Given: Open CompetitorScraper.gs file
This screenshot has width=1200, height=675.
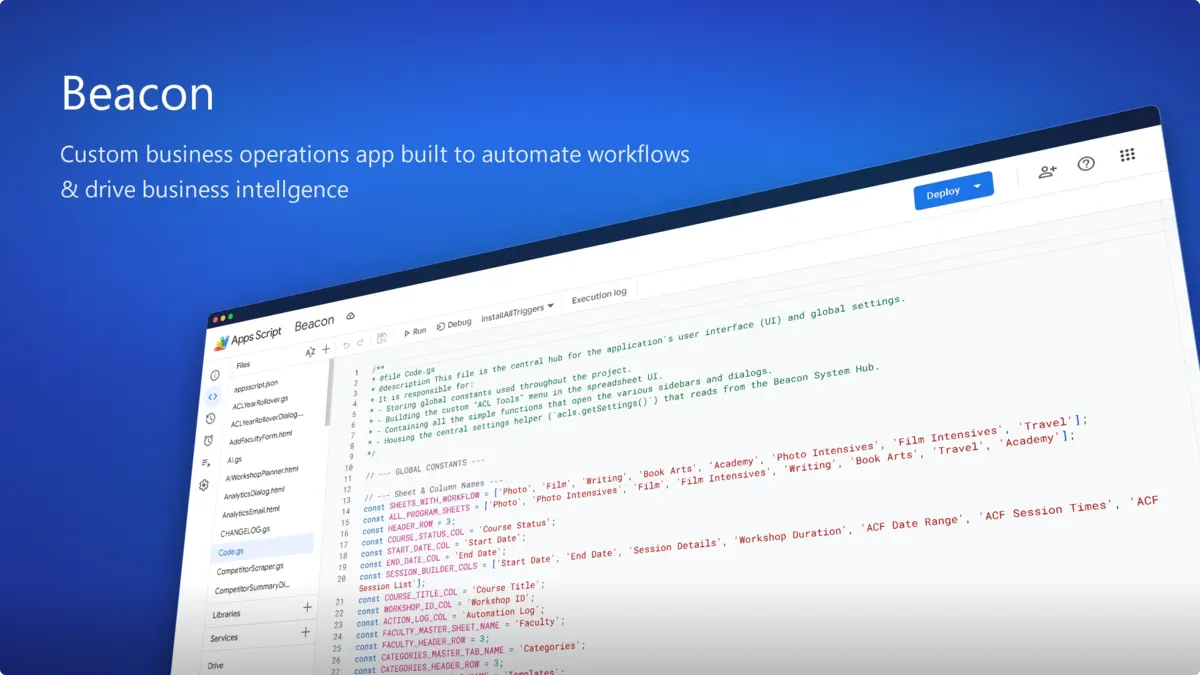Looking at the screenshot, I should [249, 570].
